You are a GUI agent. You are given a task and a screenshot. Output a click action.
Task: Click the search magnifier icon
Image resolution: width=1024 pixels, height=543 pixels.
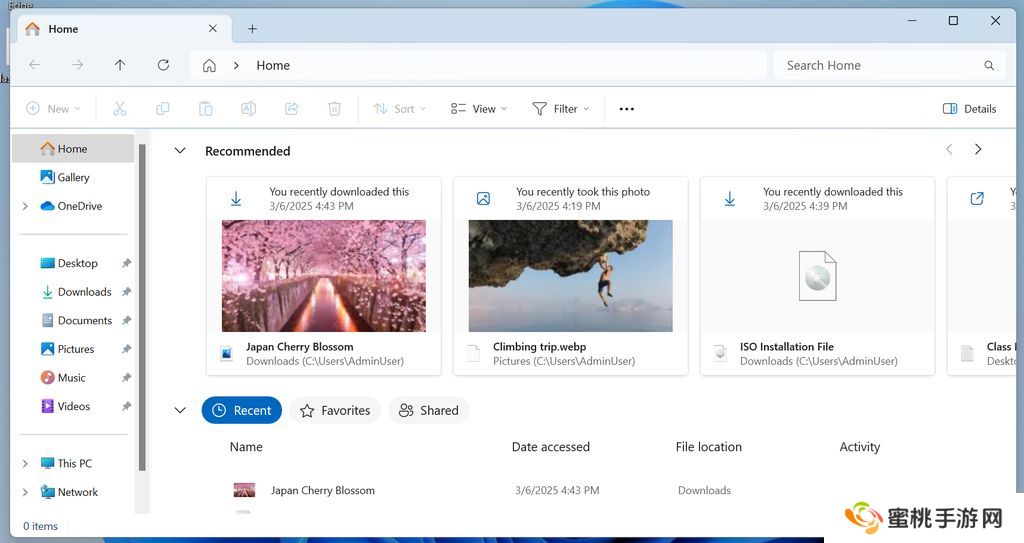(x=989, y=66)
